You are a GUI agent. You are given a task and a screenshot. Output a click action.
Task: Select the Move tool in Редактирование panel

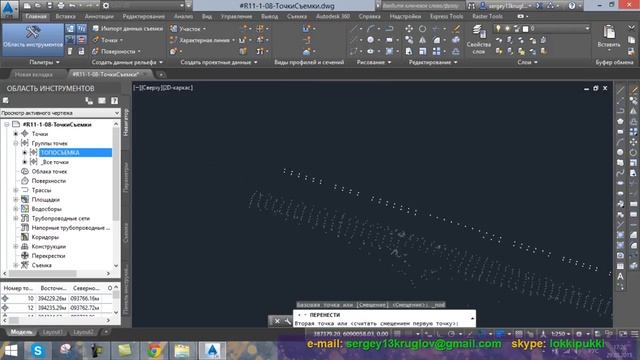[409, 29]
